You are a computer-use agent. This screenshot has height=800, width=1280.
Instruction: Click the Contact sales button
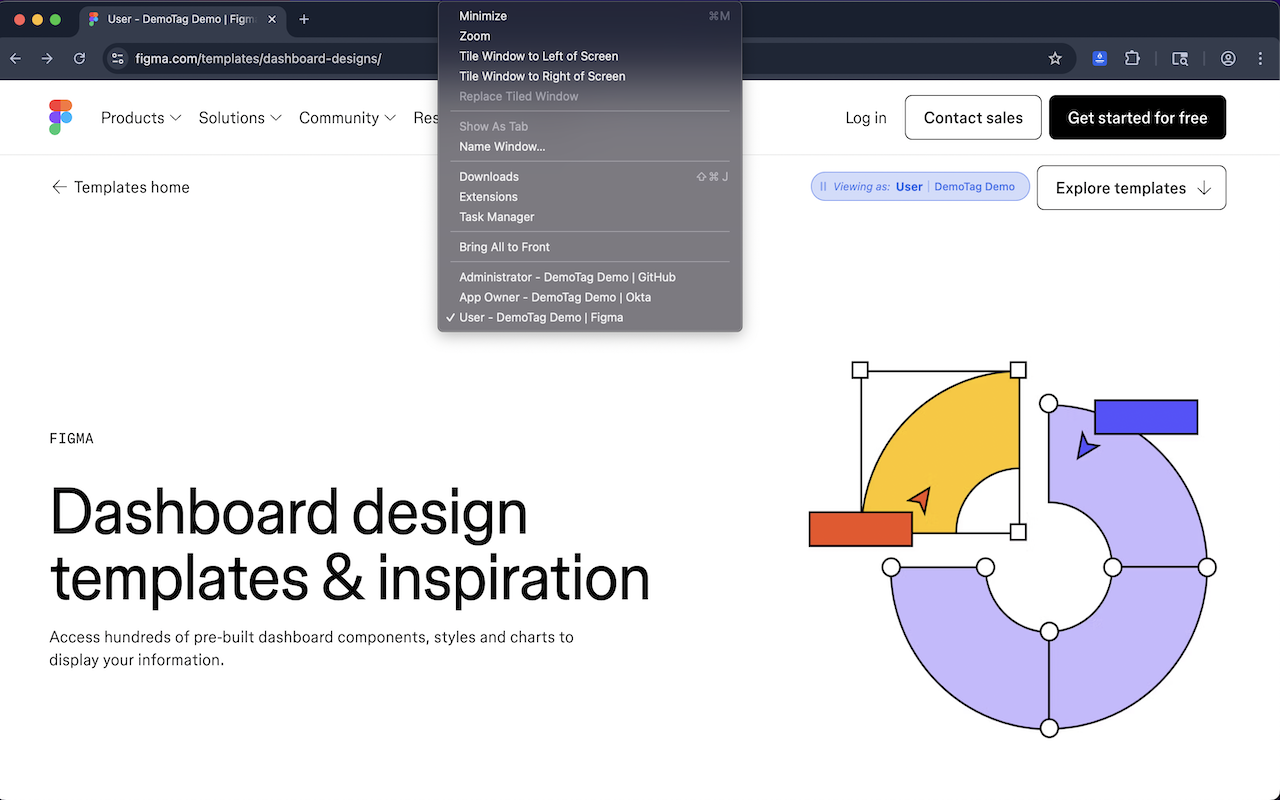pyautogui.click(x=973, y=118)
